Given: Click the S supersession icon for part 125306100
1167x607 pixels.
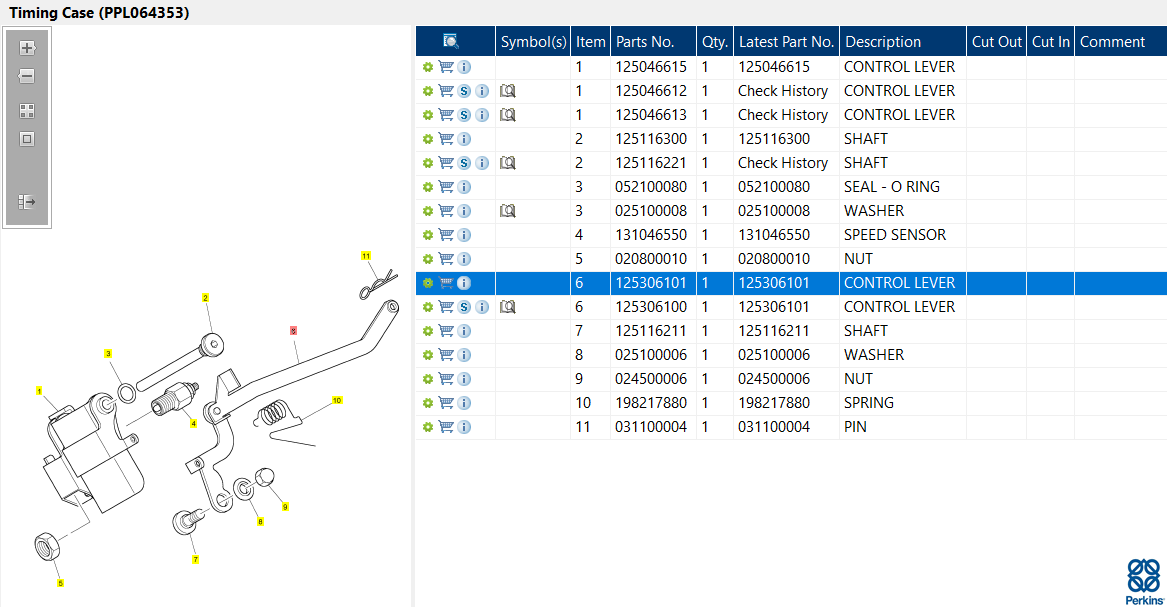Looking at the screenshot, I should pyautogui.click(x=464, y=306).
